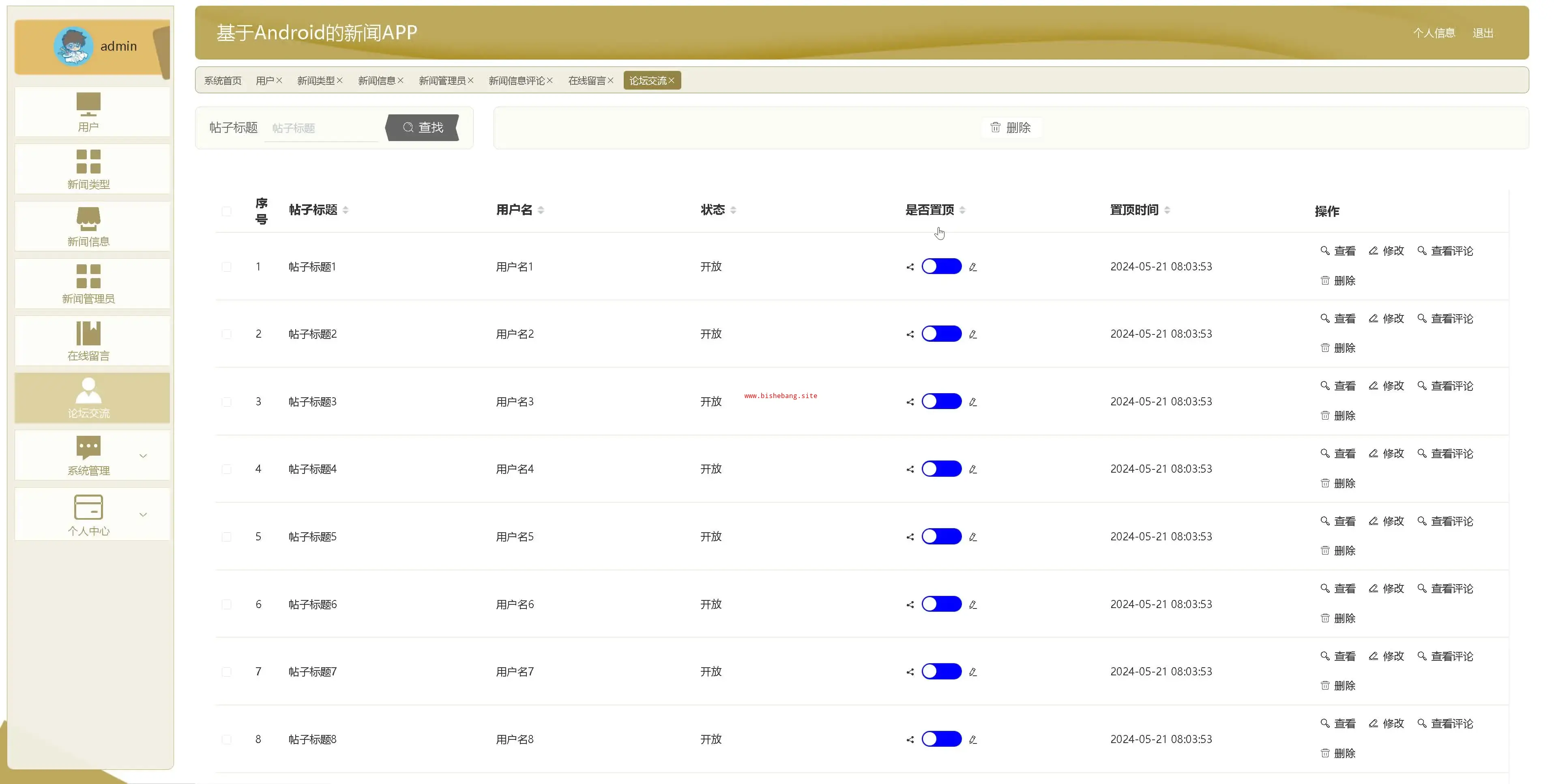Click the 退出 logout link
Screen dimensions: 1554x784
[1482, 33]
